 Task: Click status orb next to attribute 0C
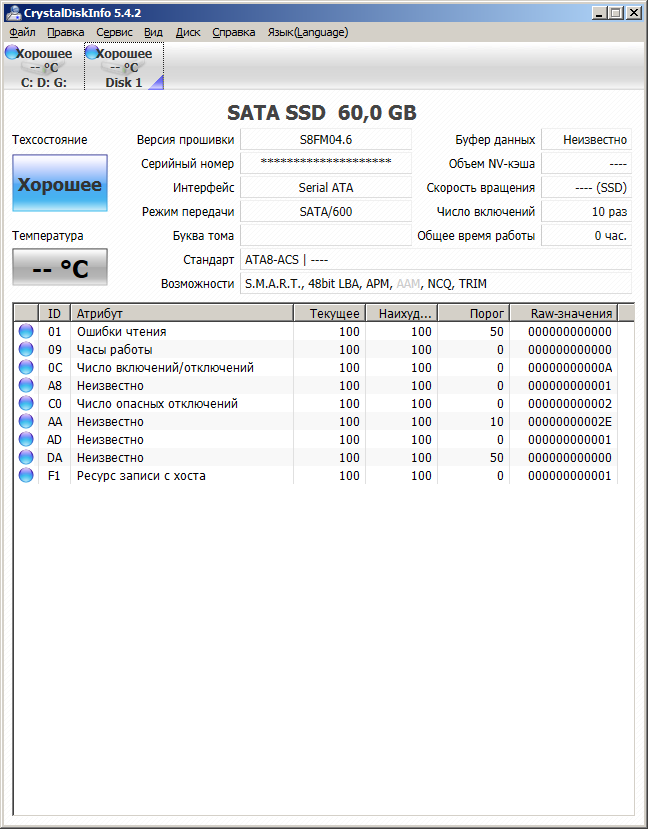point(26,368)
